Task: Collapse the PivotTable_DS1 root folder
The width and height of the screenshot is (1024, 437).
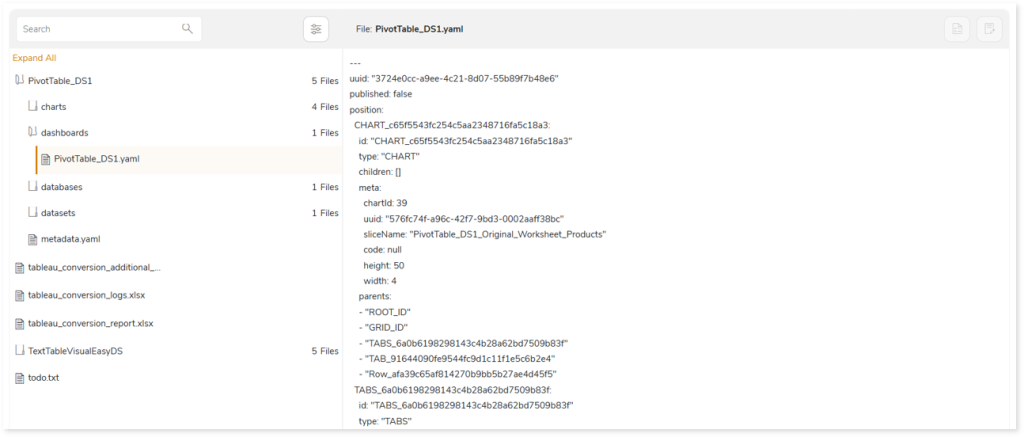Action: point(20,80)
